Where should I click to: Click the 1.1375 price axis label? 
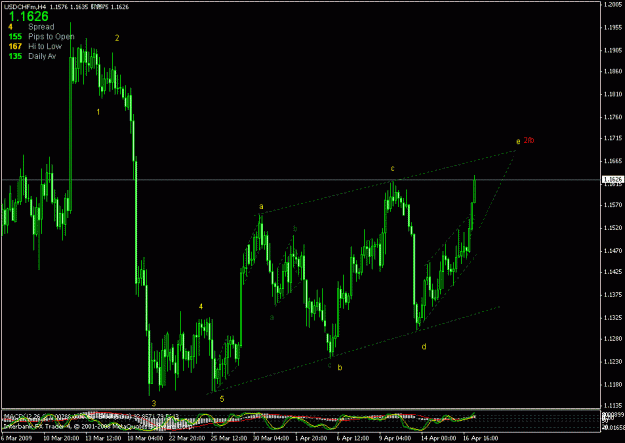613,295
